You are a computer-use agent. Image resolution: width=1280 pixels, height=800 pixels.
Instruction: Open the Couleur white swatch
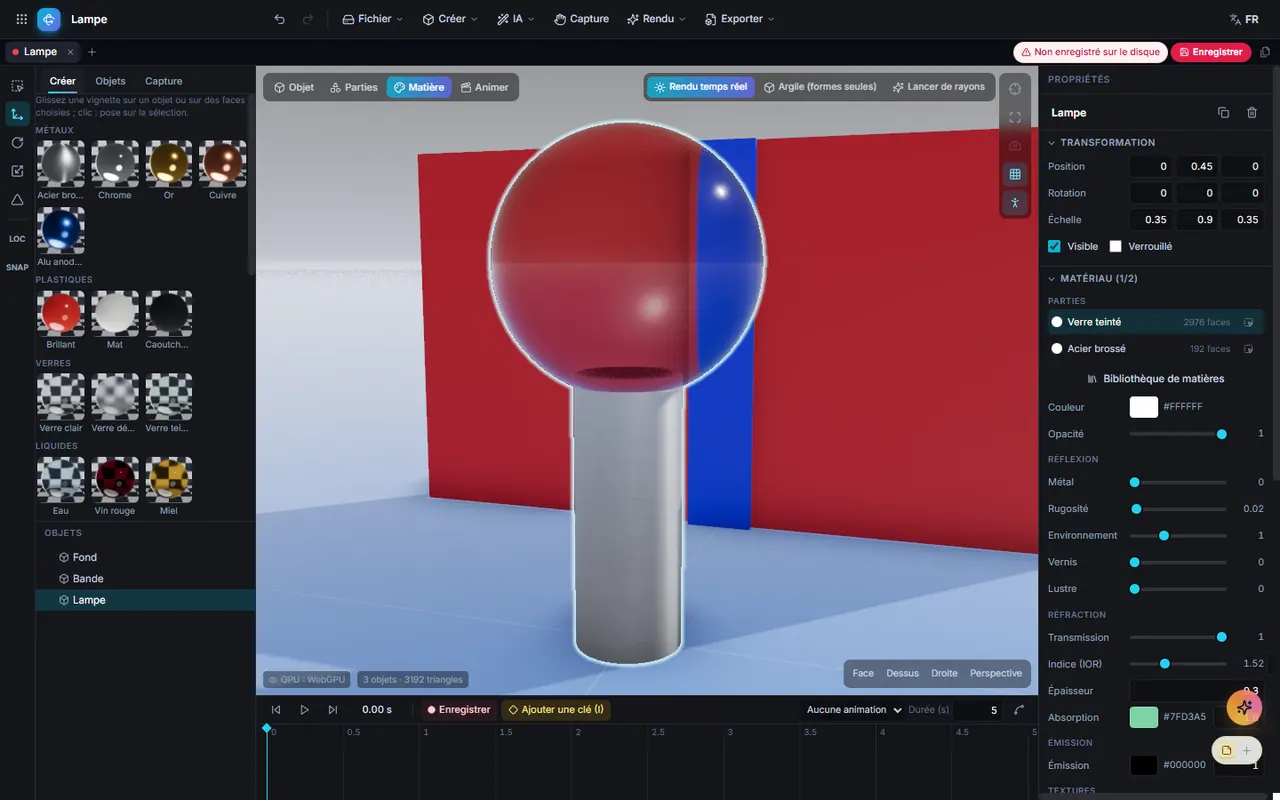(x=1143, y=407)
